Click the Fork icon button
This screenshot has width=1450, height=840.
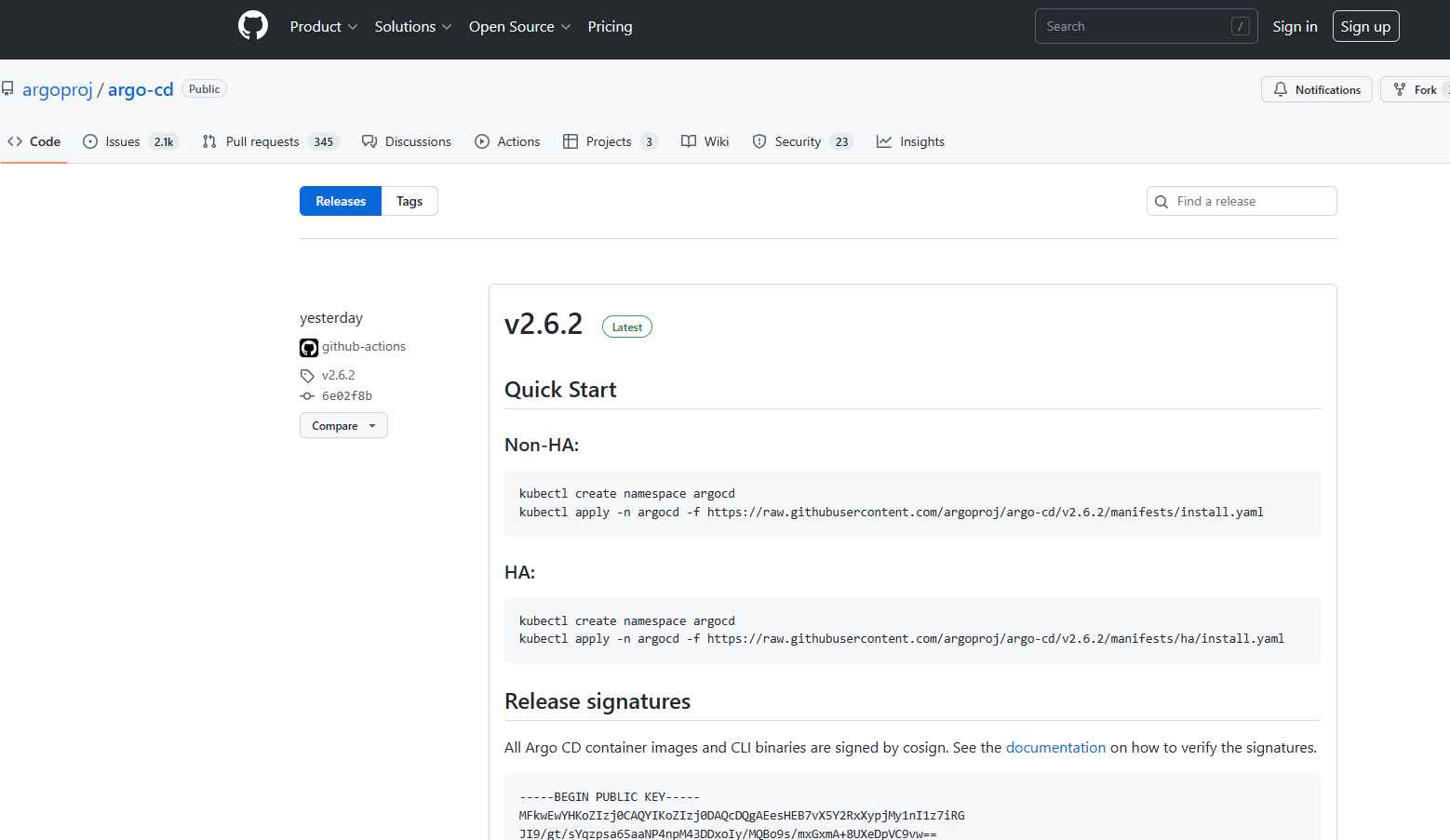tap(1400, 89)
